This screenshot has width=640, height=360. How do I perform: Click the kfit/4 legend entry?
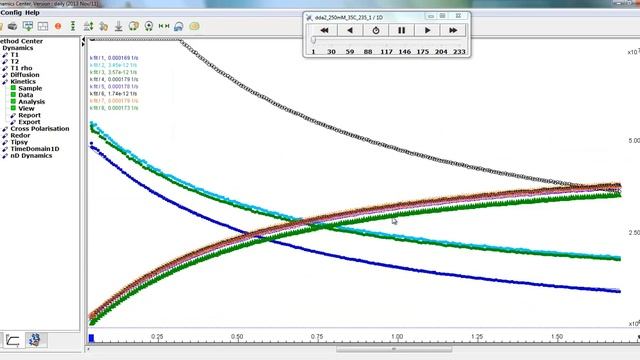(x=114, y=80)
